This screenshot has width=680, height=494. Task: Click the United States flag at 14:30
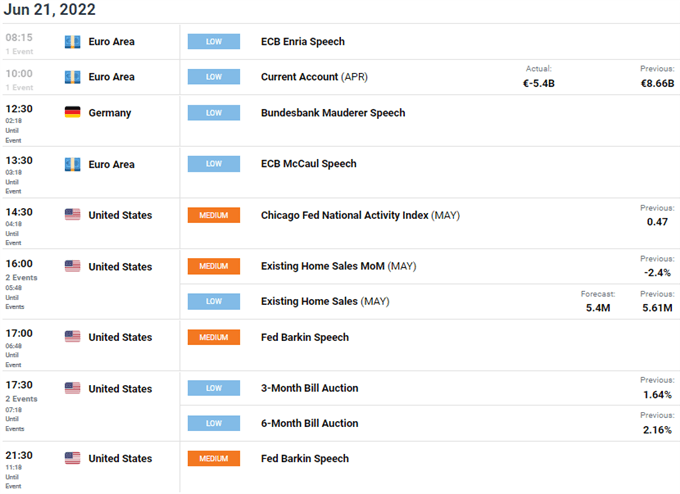click(x=72, y=215)
